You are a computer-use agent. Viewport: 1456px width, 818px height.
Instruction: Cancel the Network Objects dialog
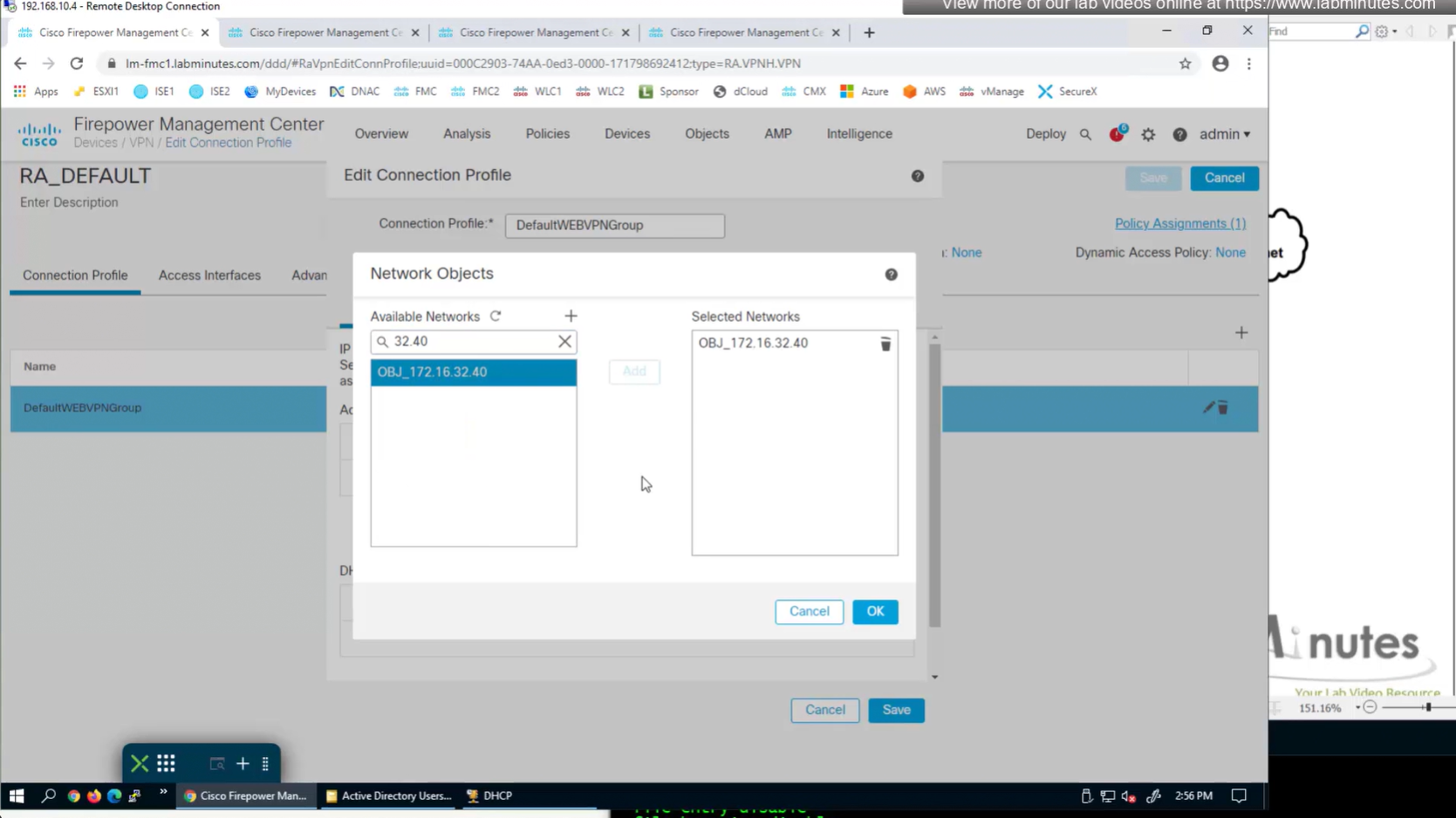809,611
